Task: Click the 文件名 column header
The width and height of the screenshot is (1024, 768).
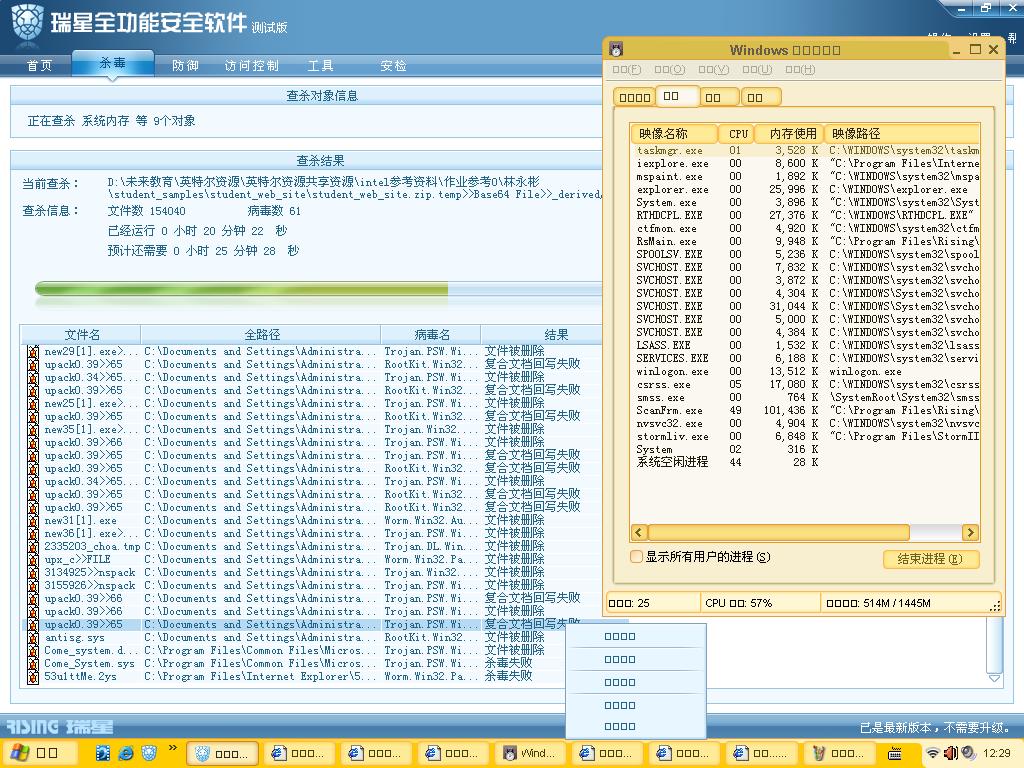Action: [82, 334]
